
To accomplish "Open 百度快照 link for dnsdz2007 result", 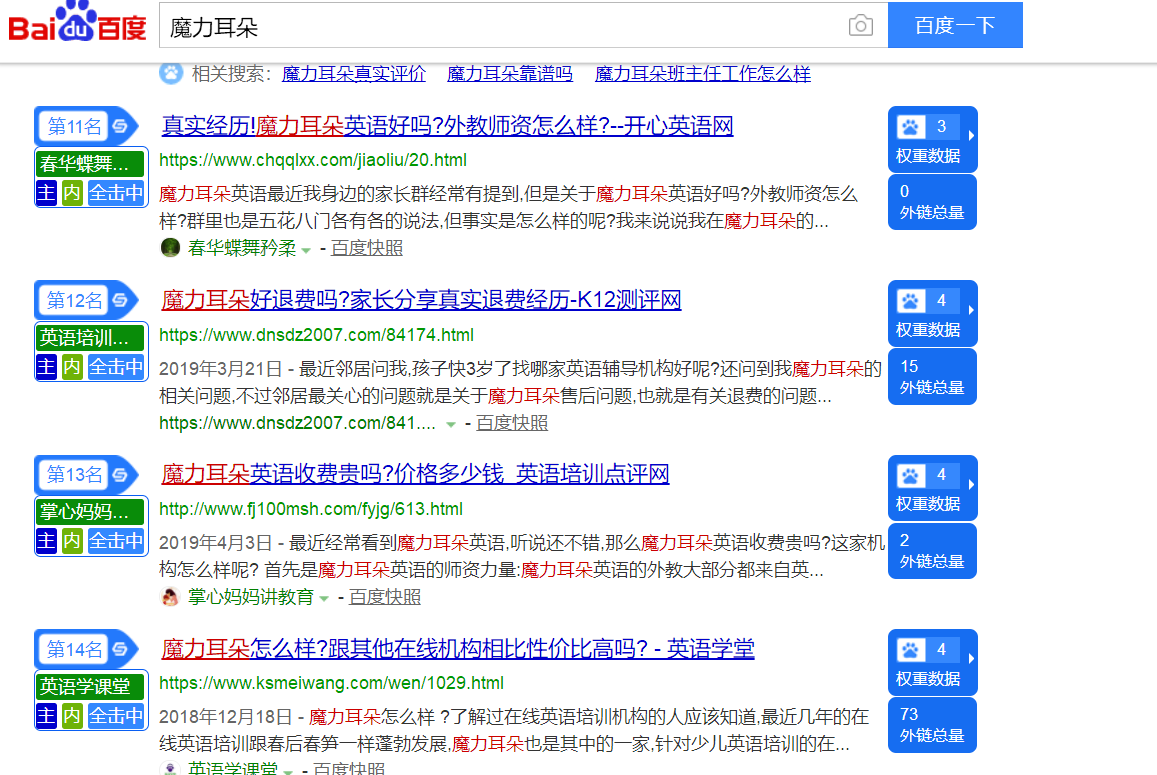I will [x=512, y=423].
